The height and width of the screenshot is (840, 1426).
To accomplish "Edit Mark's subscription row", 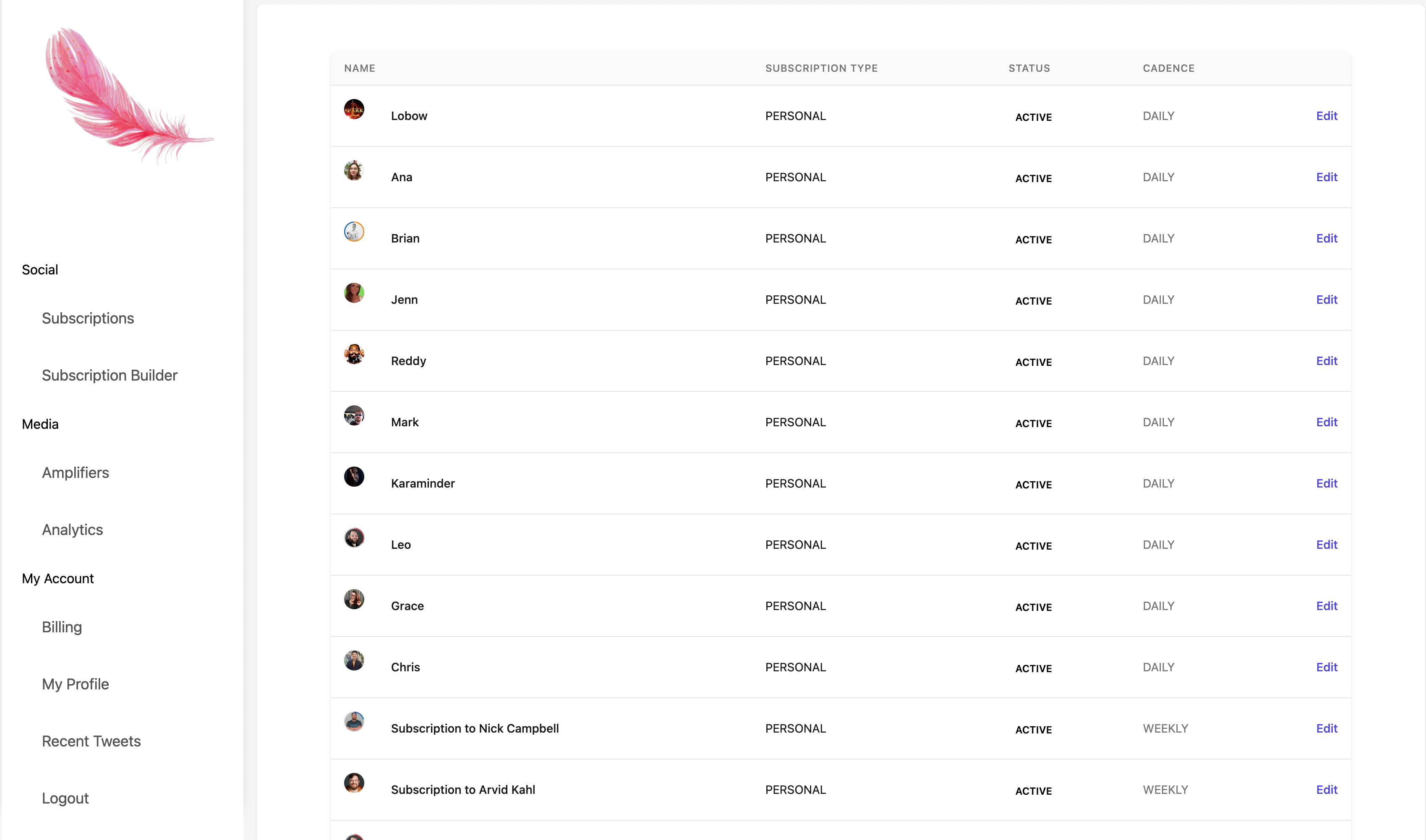I will [1327, 422].
